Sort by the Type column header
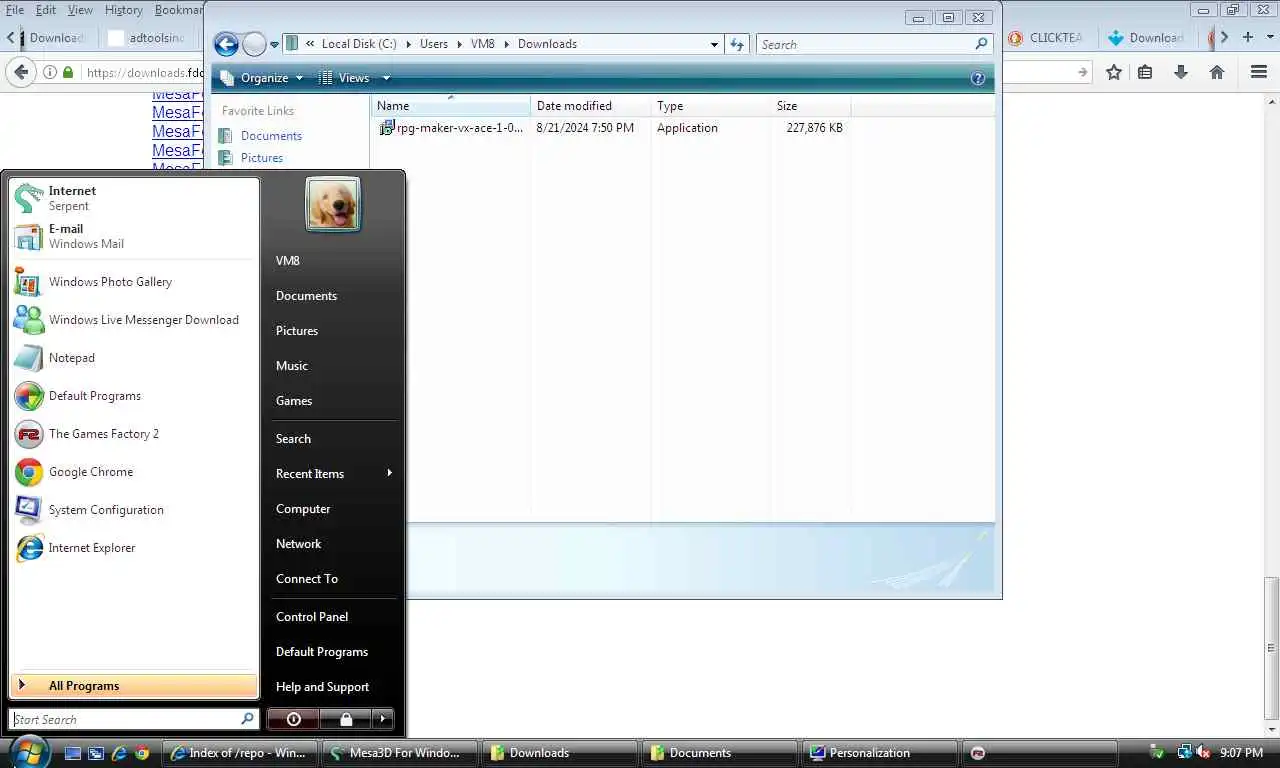The height and width of the screenshot is (768, 1280). tap(711, 106)
